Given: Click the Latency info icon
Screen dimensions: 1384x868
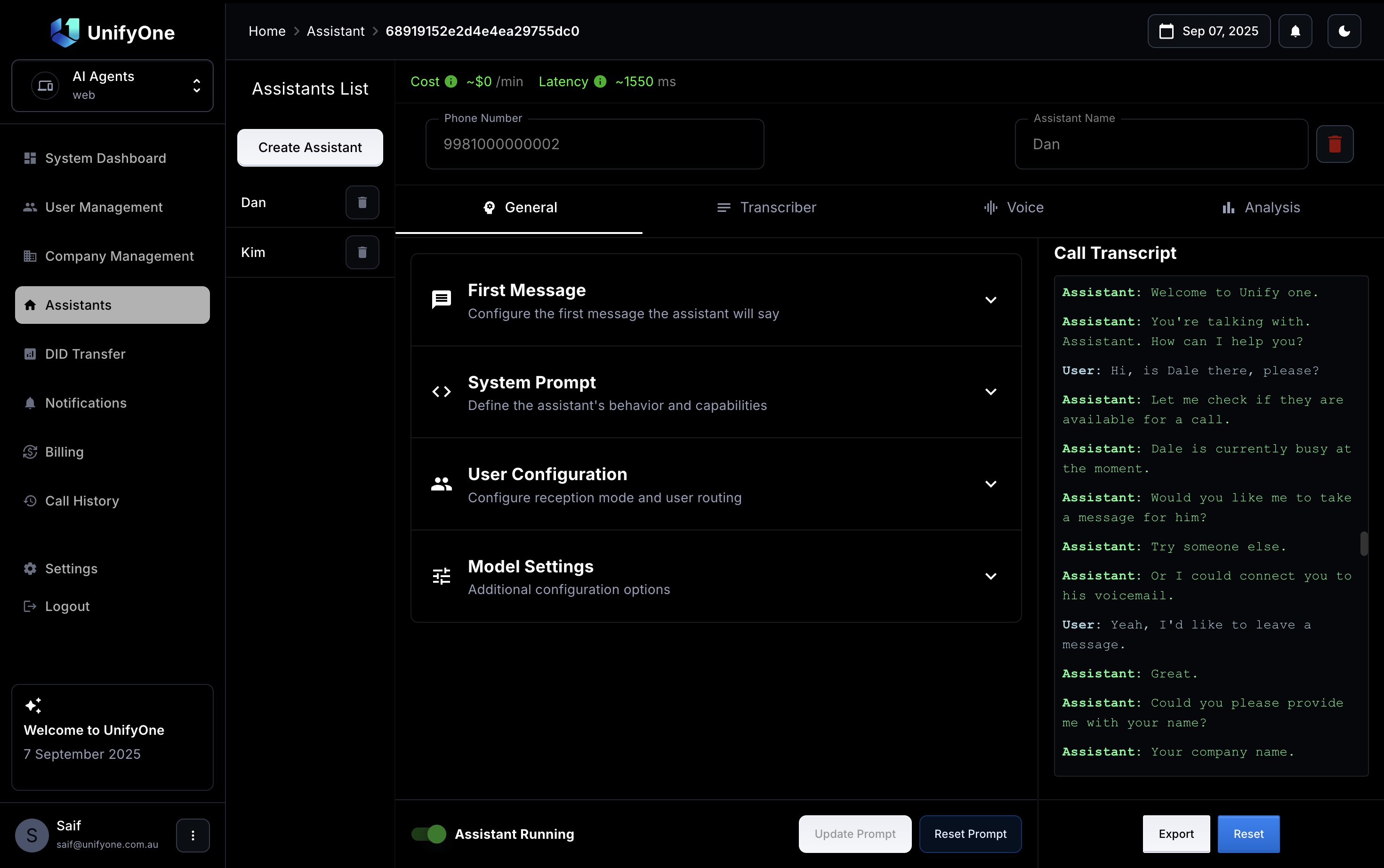Looking at the screenshot, I should pyautogui.click(x=600, y=81).
